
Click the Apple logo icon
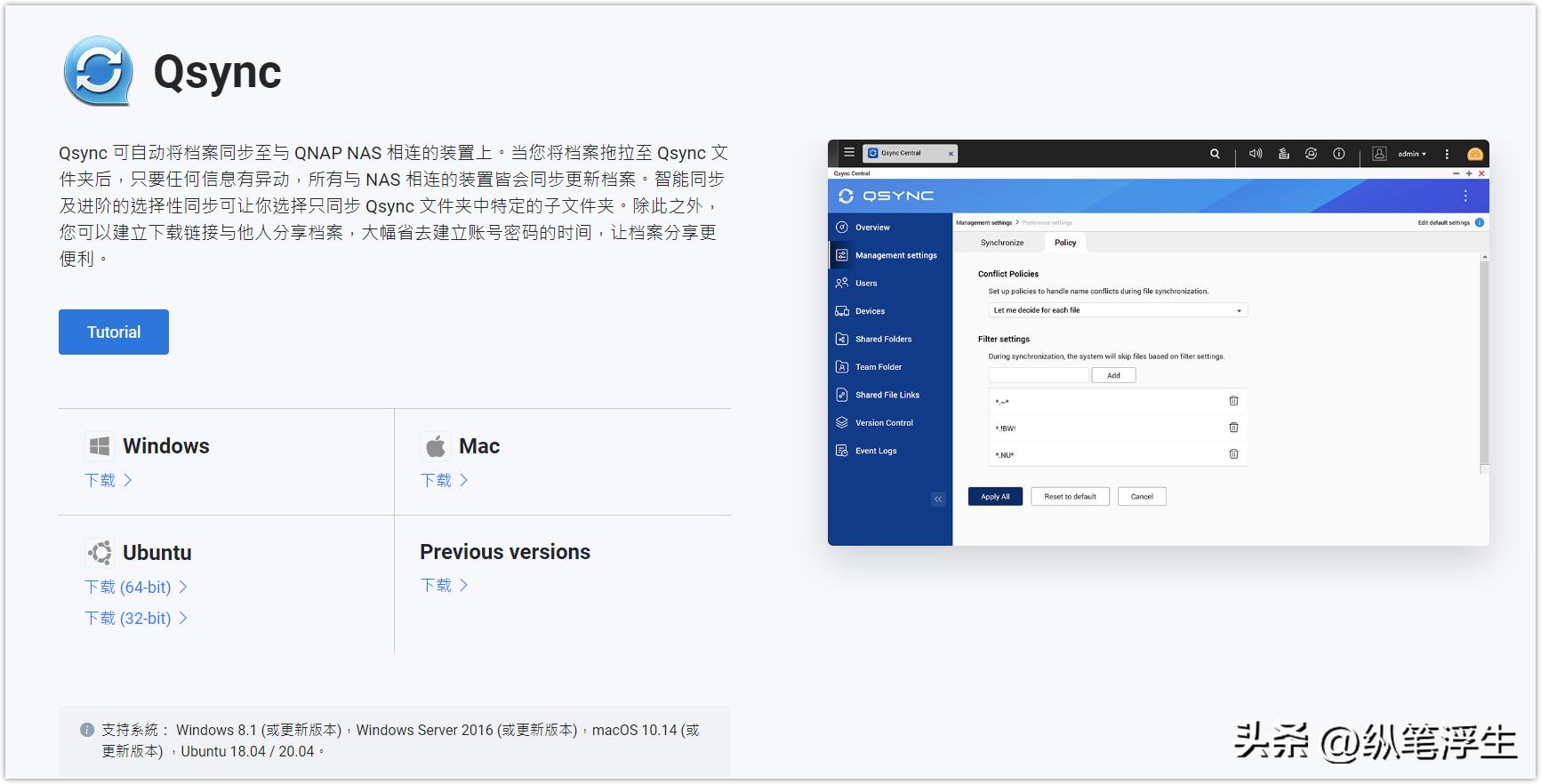(435, 445)
